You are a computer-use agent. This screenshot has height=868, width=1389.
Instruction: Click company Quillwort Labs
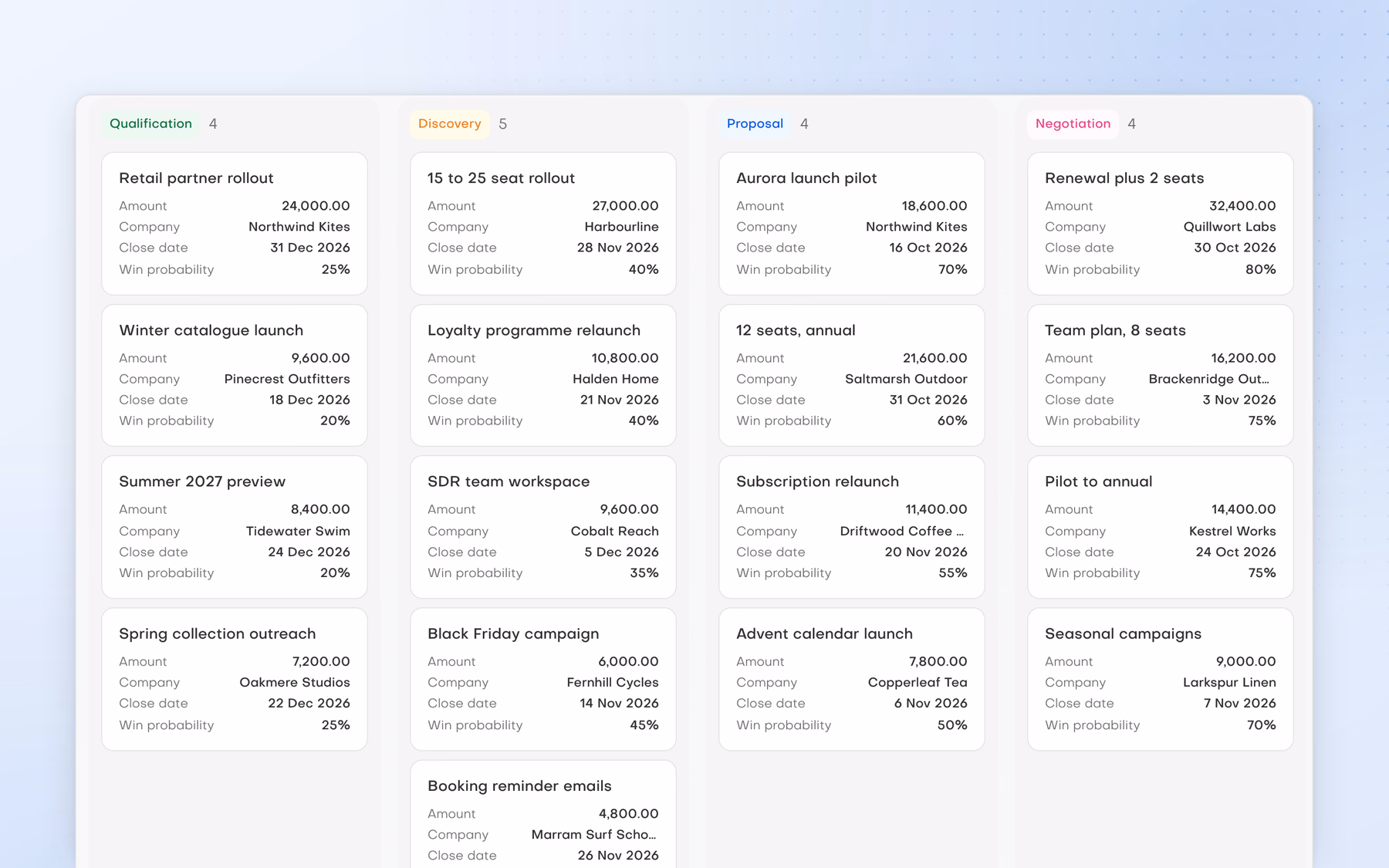(1229, 227)
